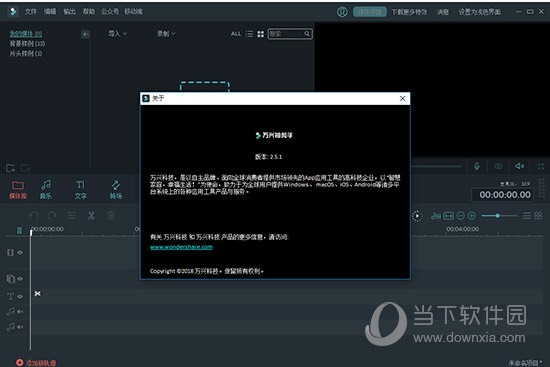Close the About dialog
550x367 pixels.
click(403, 99)
